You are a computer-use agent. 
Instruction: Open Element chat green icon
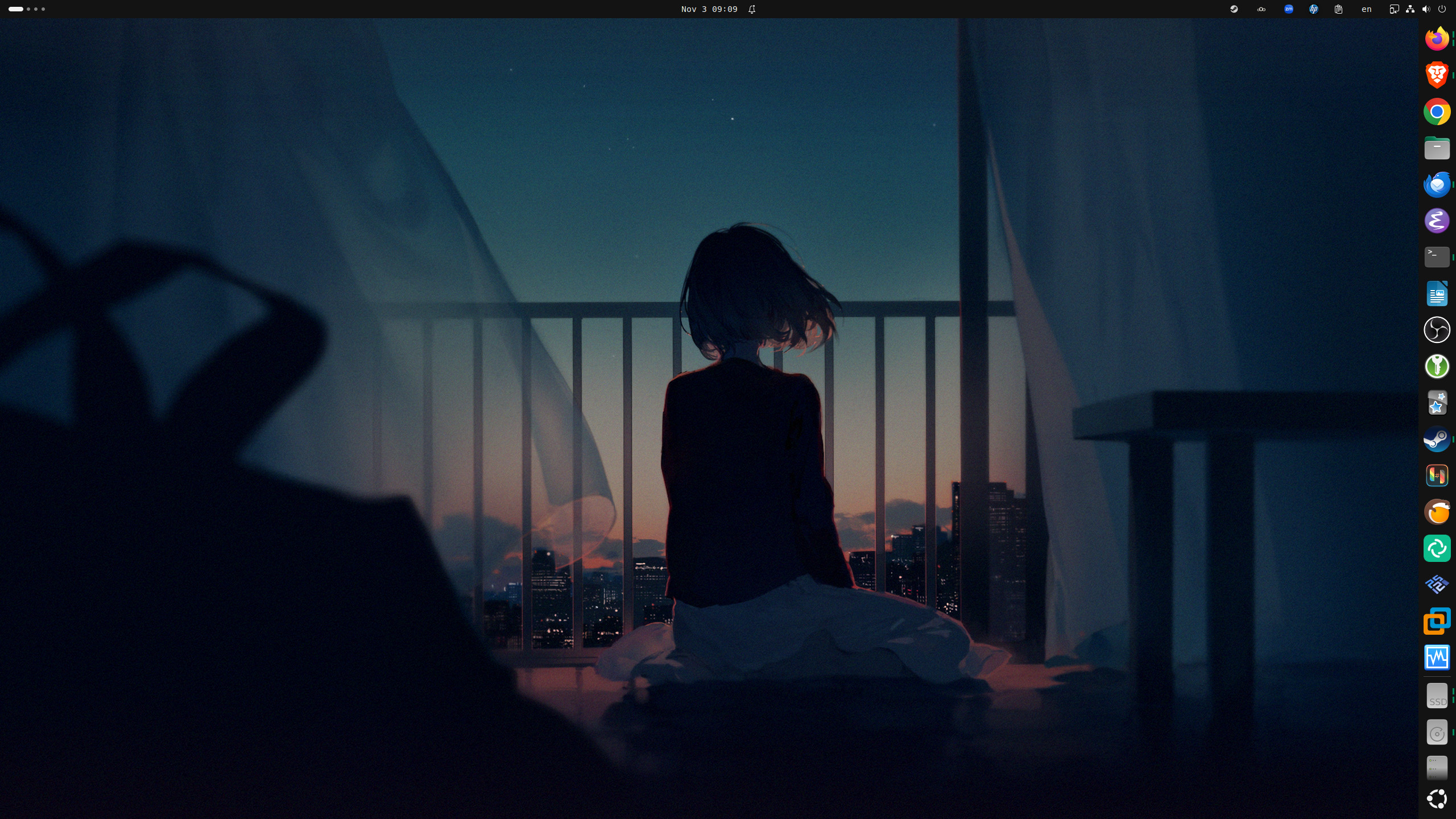coord(1437,548)
